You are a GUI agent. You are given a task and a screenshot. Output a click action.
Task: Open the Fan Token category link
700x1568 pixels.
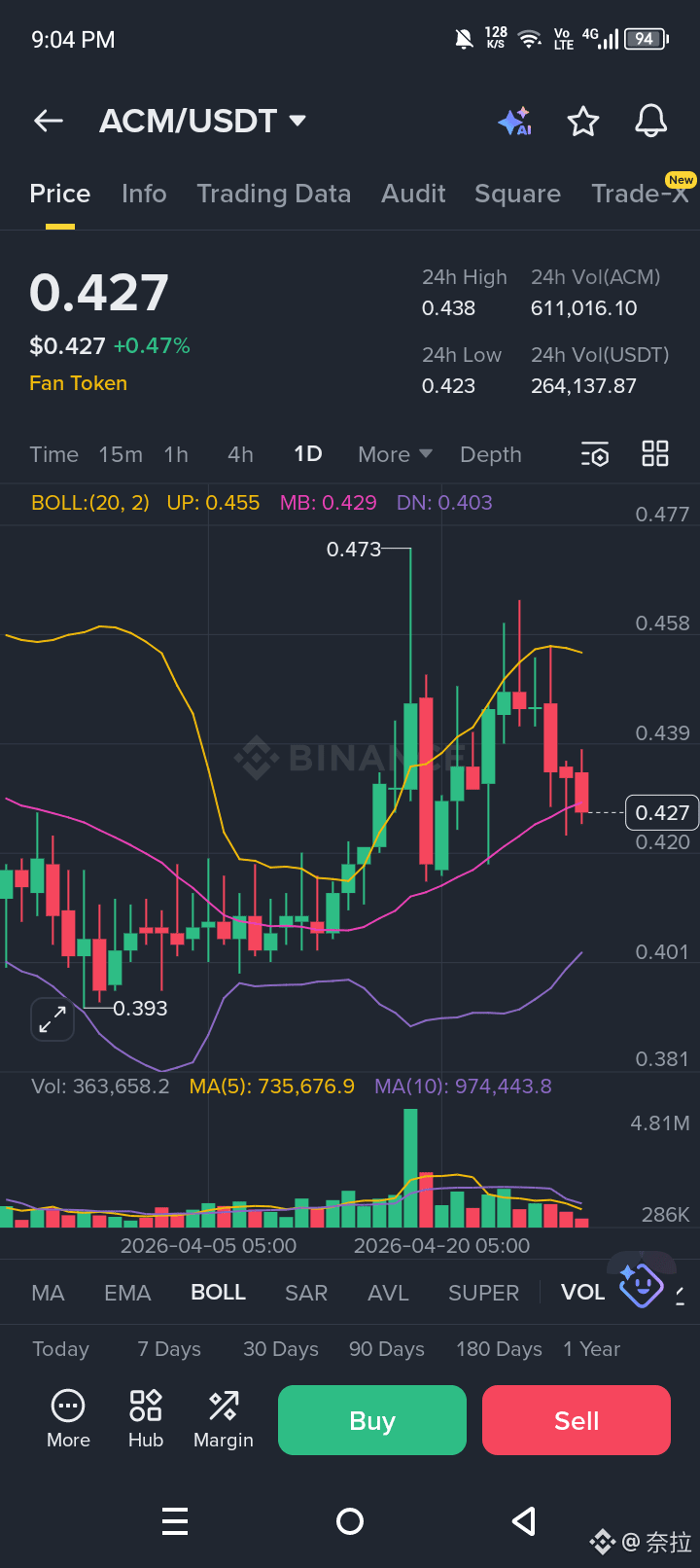click(x=78, y=383)
